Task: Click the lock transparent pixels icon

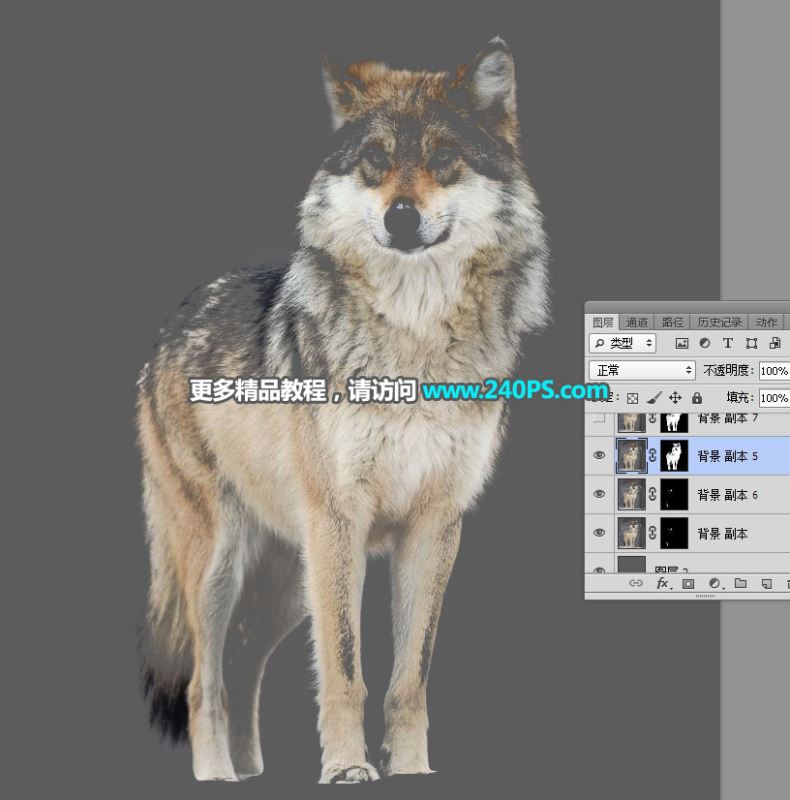Action: (x=633, y=397)
